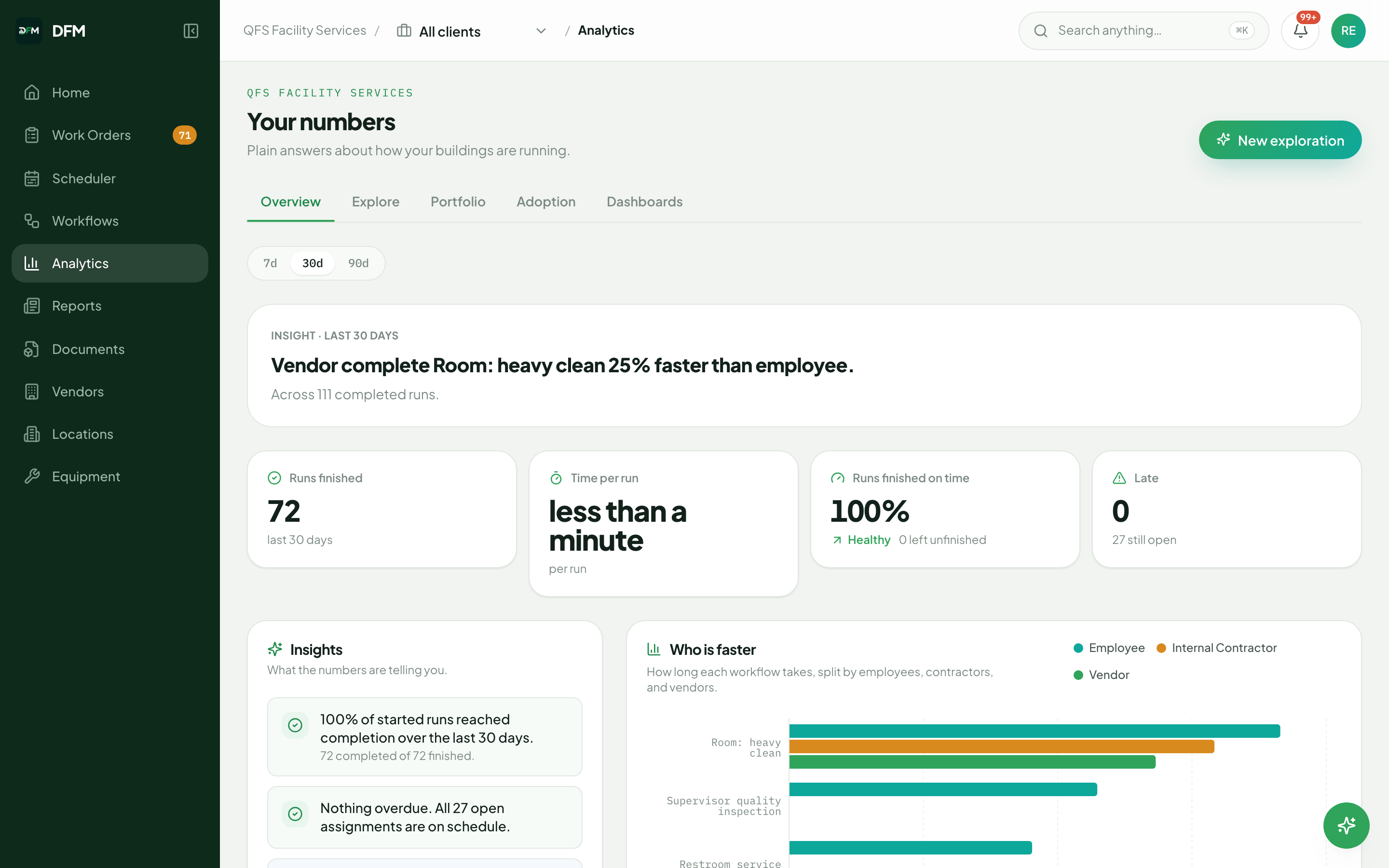The image size is (1389, 868).
Task: Open the Adoption tab
Action: tap(546, 202)
